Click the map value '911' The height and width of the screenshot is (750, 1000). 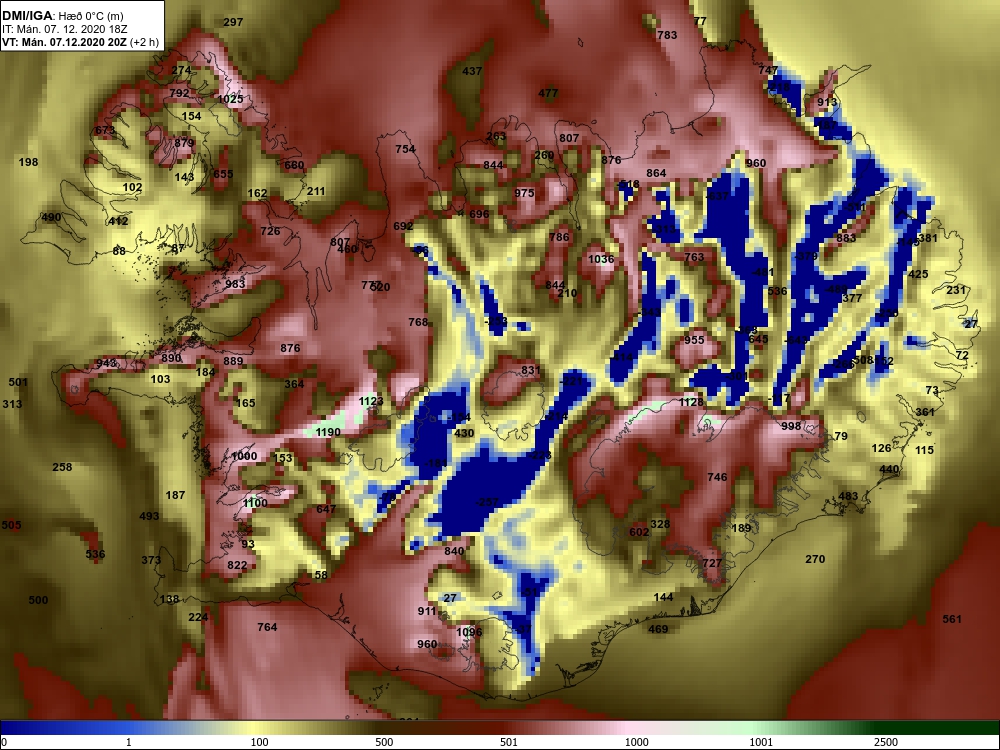[x=427, y=610]
